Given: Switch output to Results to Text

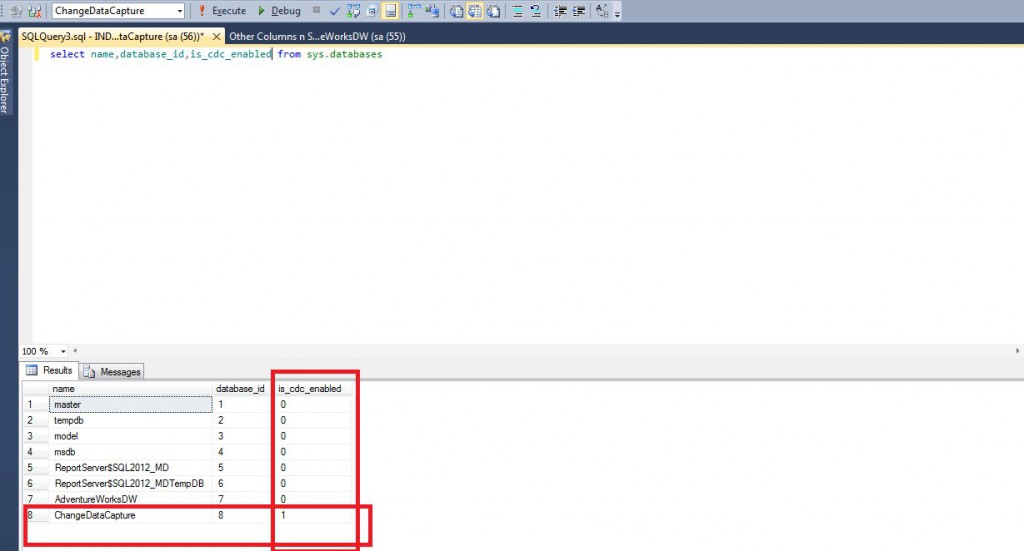Looking at the screenshot, I should tap(456, 11).
